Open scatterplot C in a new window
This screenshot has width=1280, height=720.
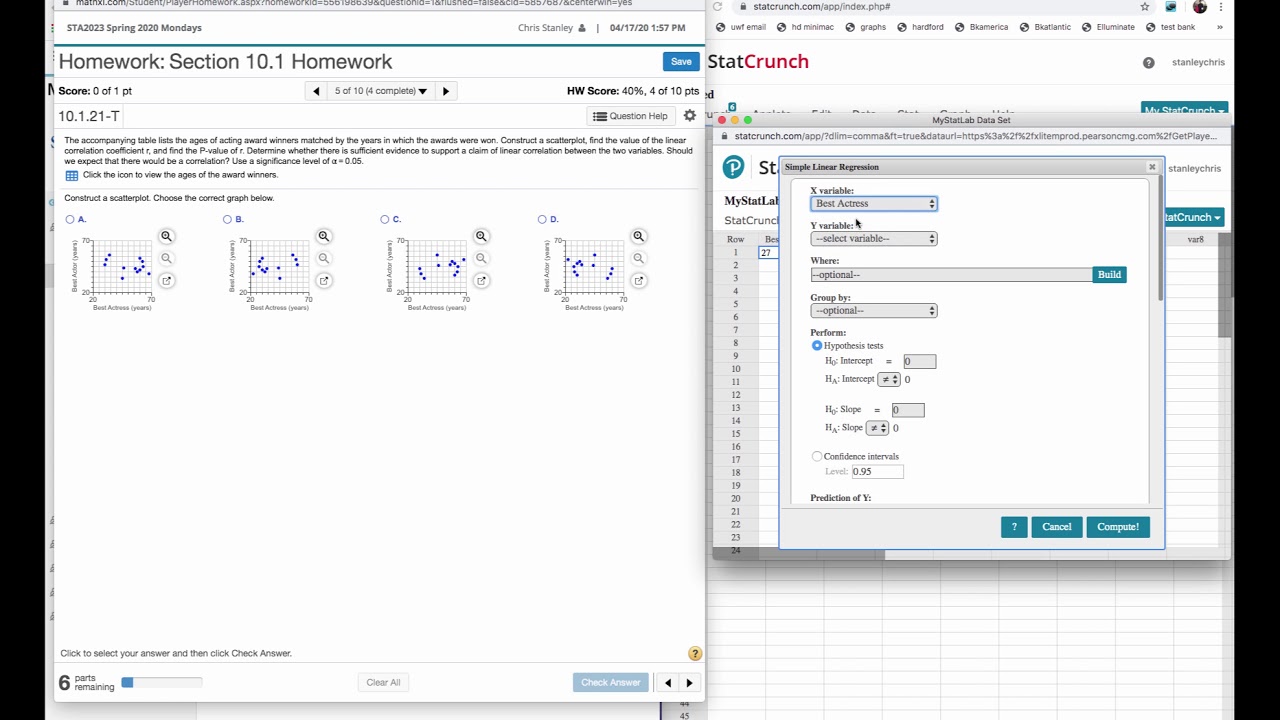pyautogui.click(x=481, y=281)
